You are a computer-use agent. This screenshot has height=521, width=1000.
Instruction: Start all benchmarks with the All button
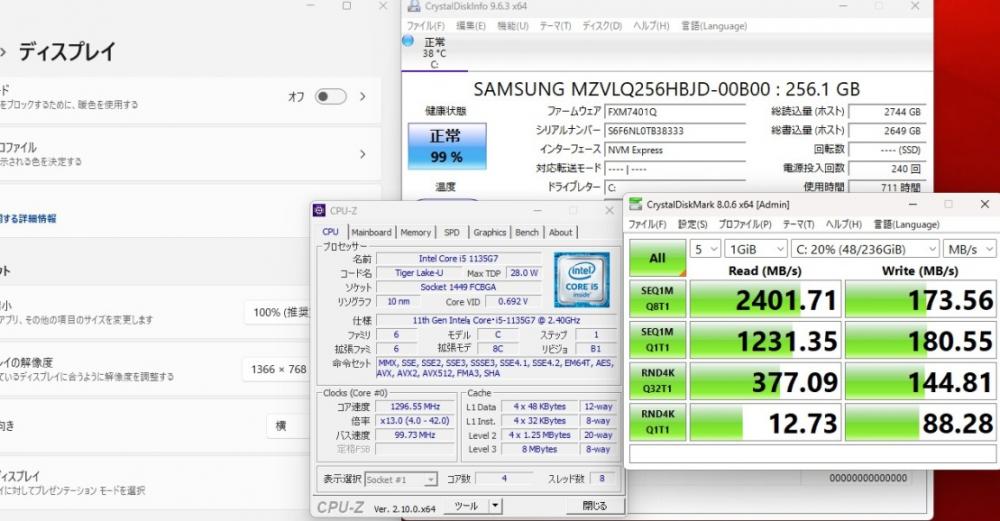658,258
